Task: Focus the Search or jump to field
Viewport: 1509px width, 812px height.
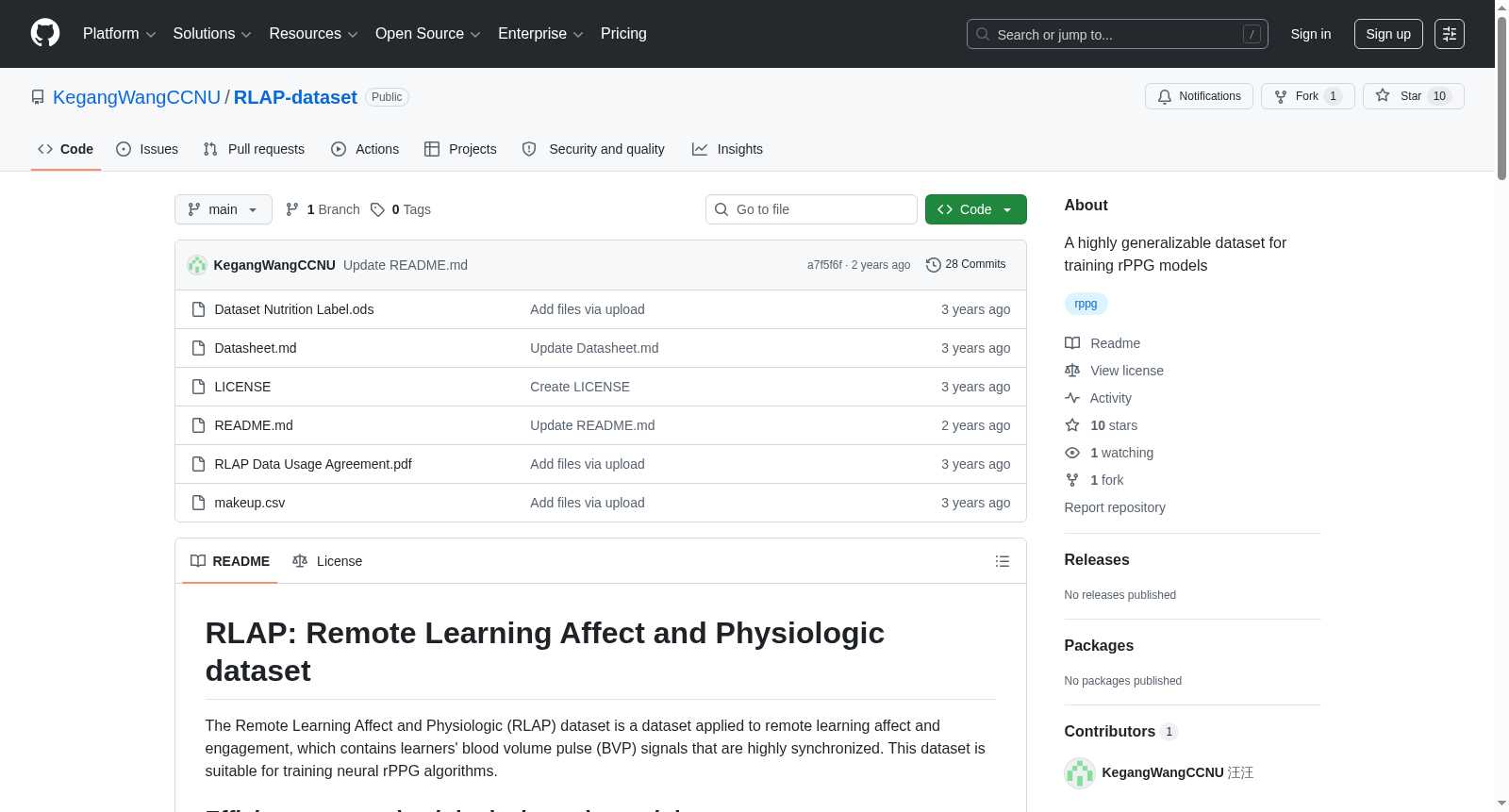Action: (1118, 34)
